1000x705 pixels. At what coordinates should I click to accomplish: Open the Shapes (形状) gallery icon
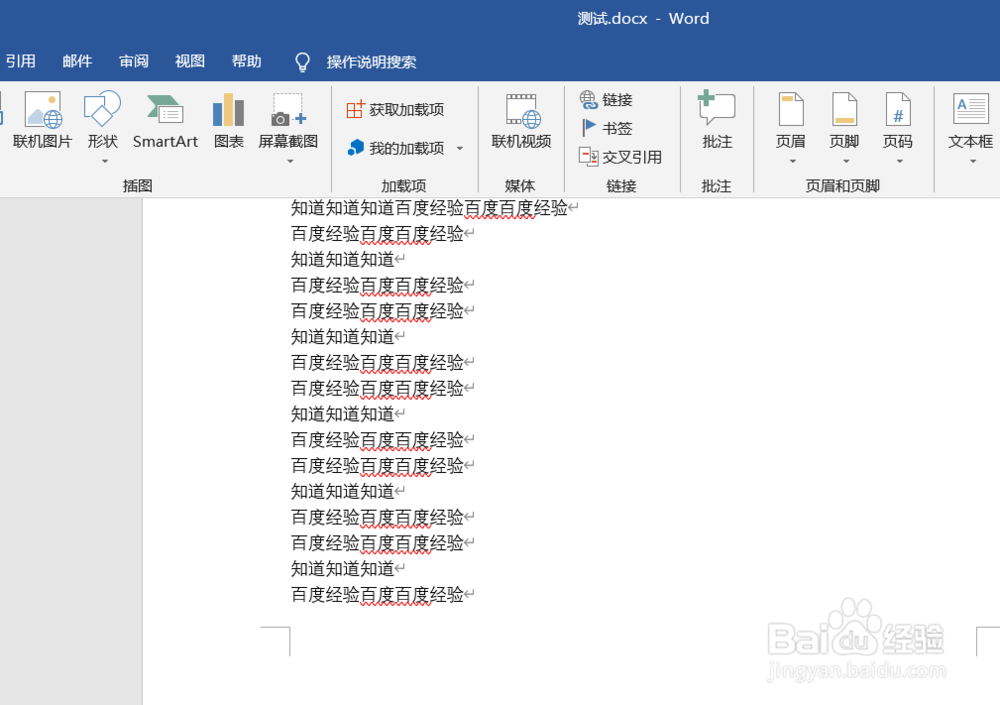tap(102, 109)
